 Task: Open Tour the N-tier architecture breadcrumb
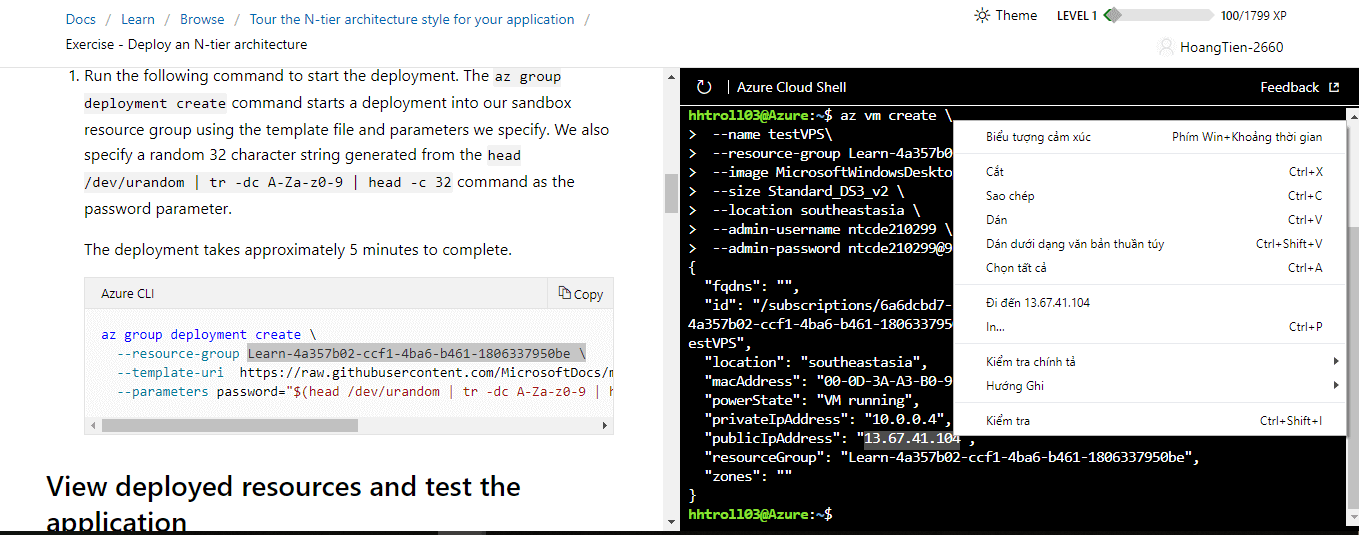(412, 19)
